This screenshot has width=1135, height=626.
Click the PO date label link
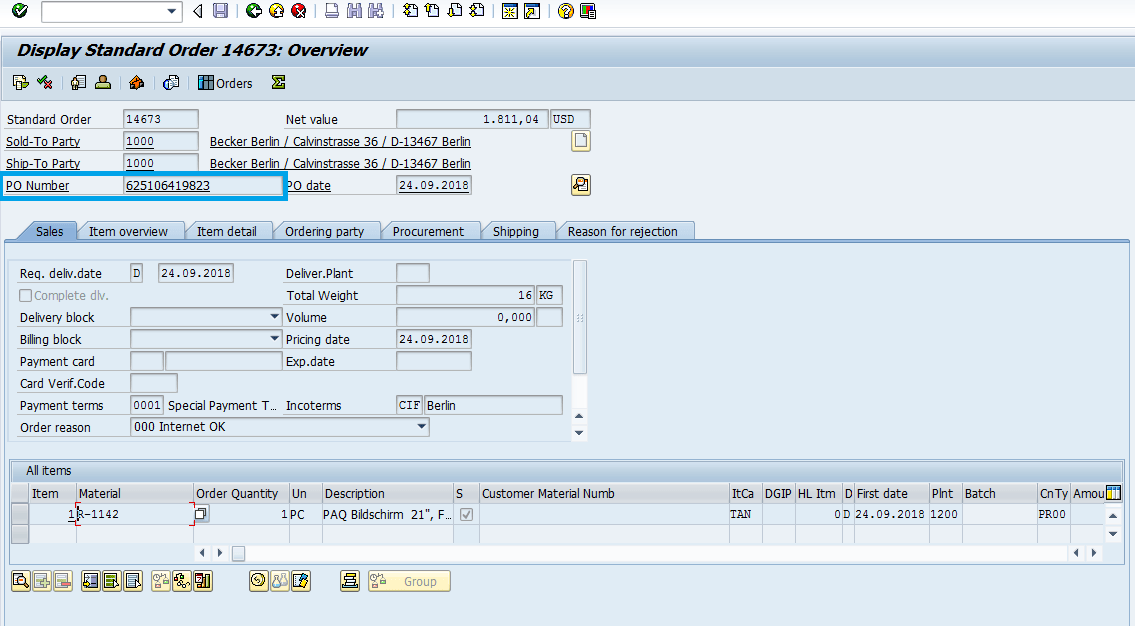pos(309,185)
